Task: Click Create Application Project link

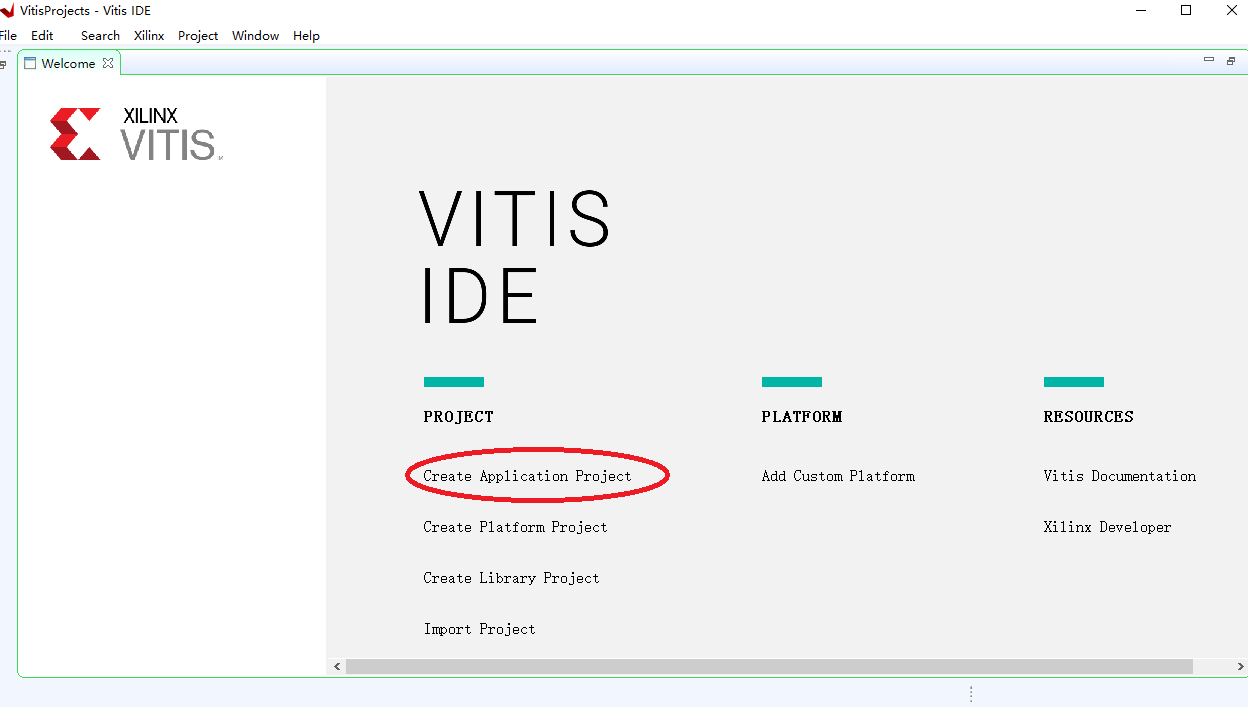Action: 527,476
